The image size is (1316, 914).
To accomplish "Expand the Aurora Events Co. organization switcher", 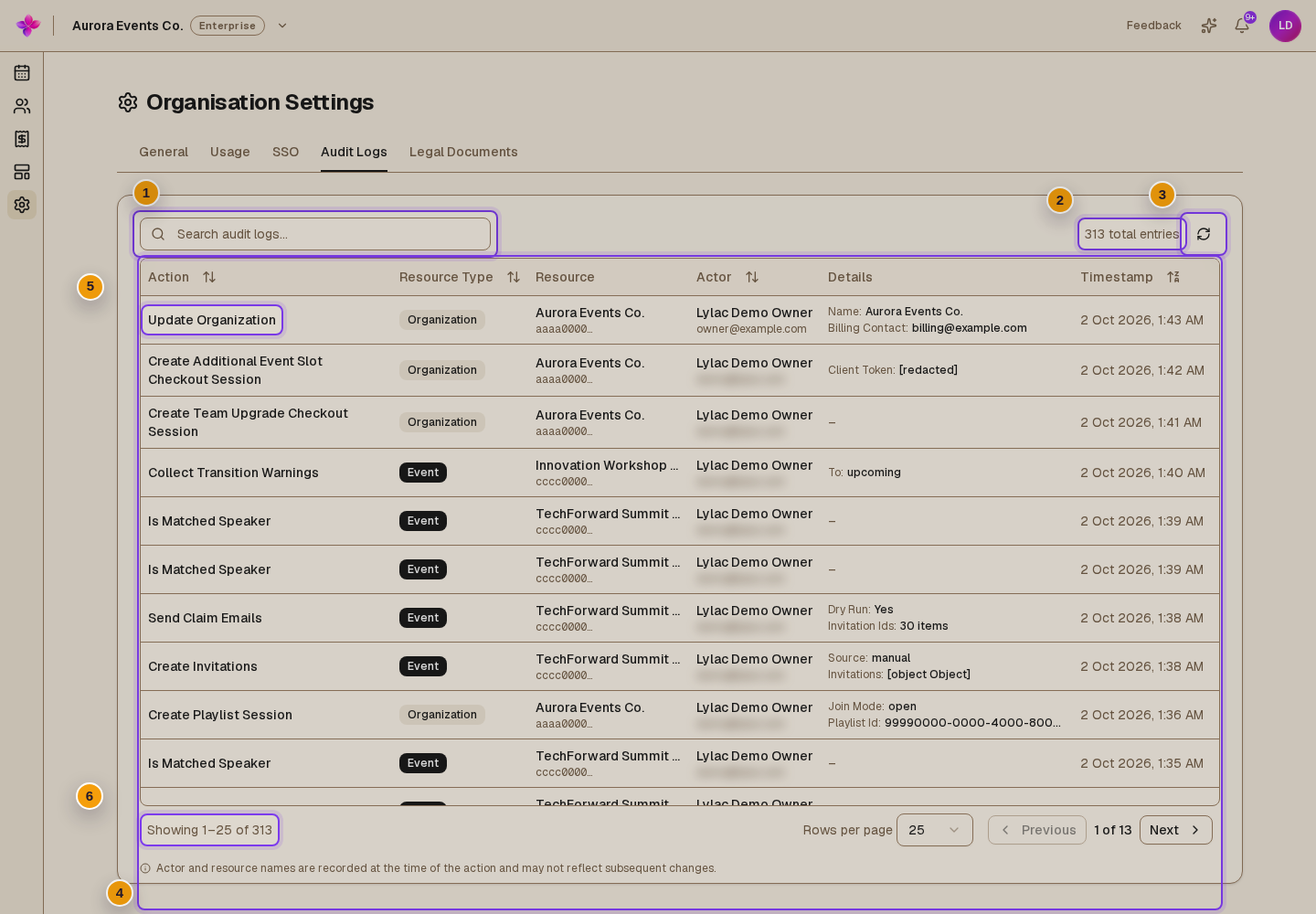I will tap(282, 26).
